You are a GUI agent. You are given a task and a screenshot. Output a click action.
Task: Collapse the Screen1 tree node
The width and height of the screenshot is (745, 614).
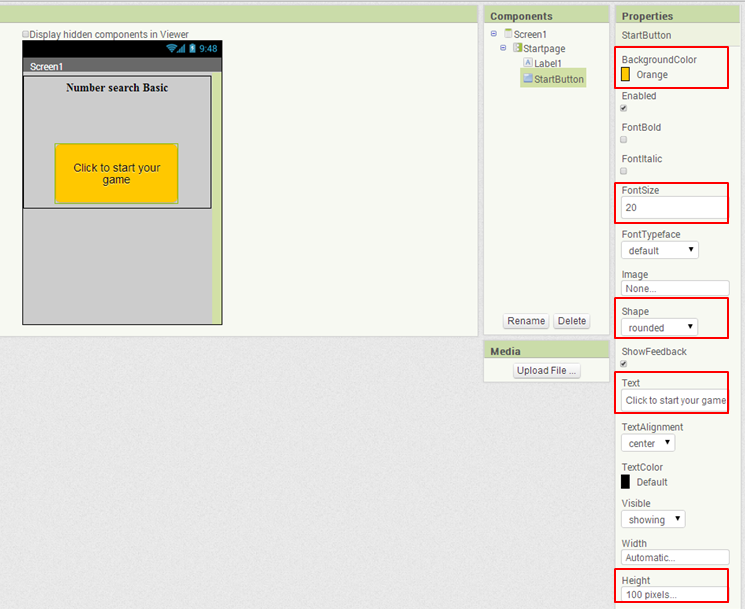[x=494, y=34]
